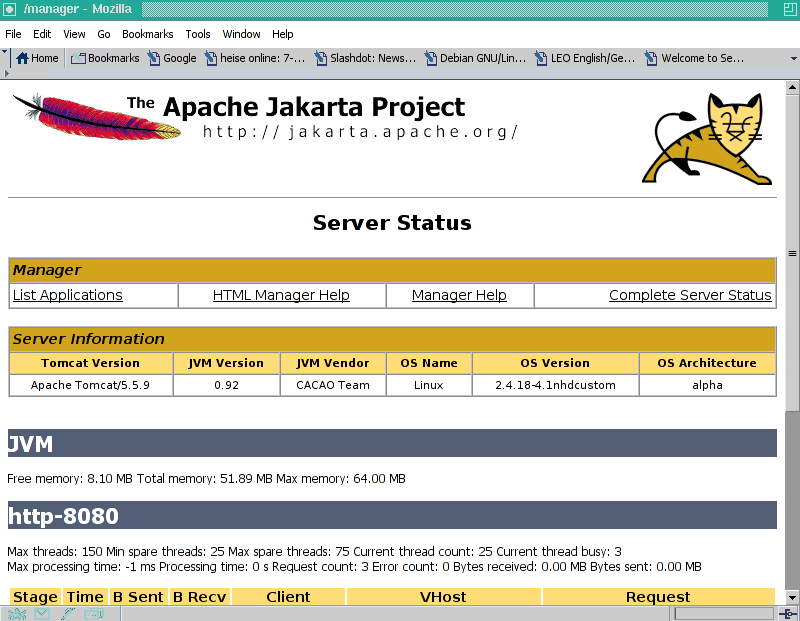The width and height of the screenshot is (800, 621).
Task: Open the Slashdot News bookmark
Action: click(x=365, y=58)
